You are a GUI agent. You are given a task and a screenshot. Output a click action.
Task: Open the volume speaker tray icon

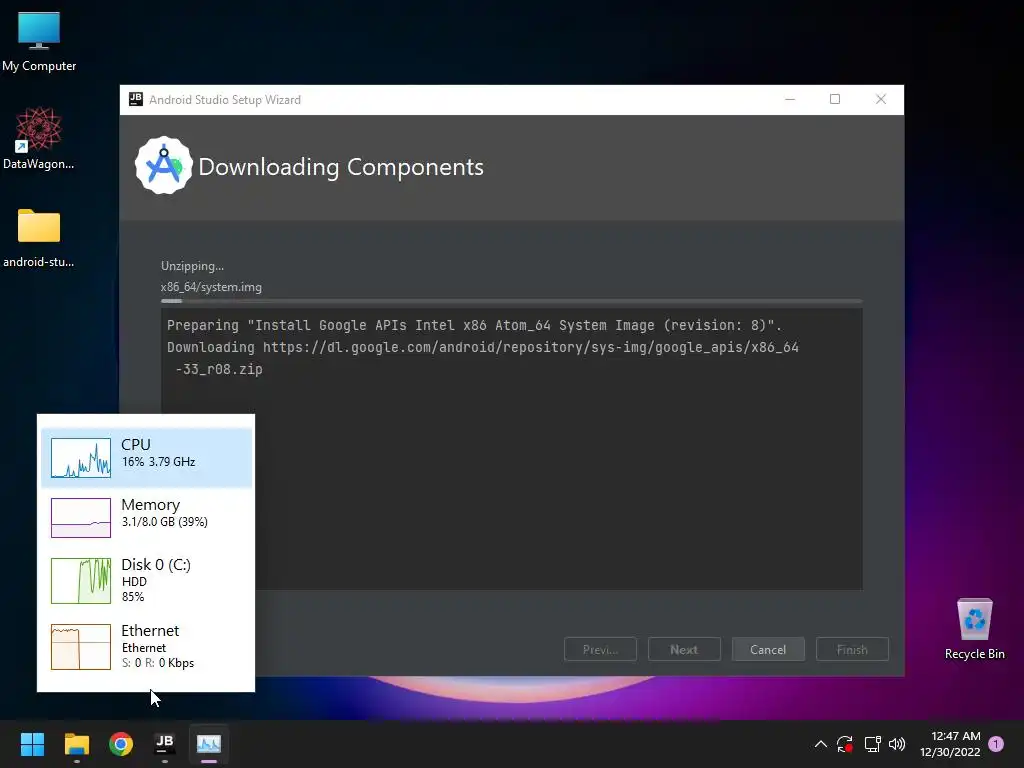coord(897,744)
